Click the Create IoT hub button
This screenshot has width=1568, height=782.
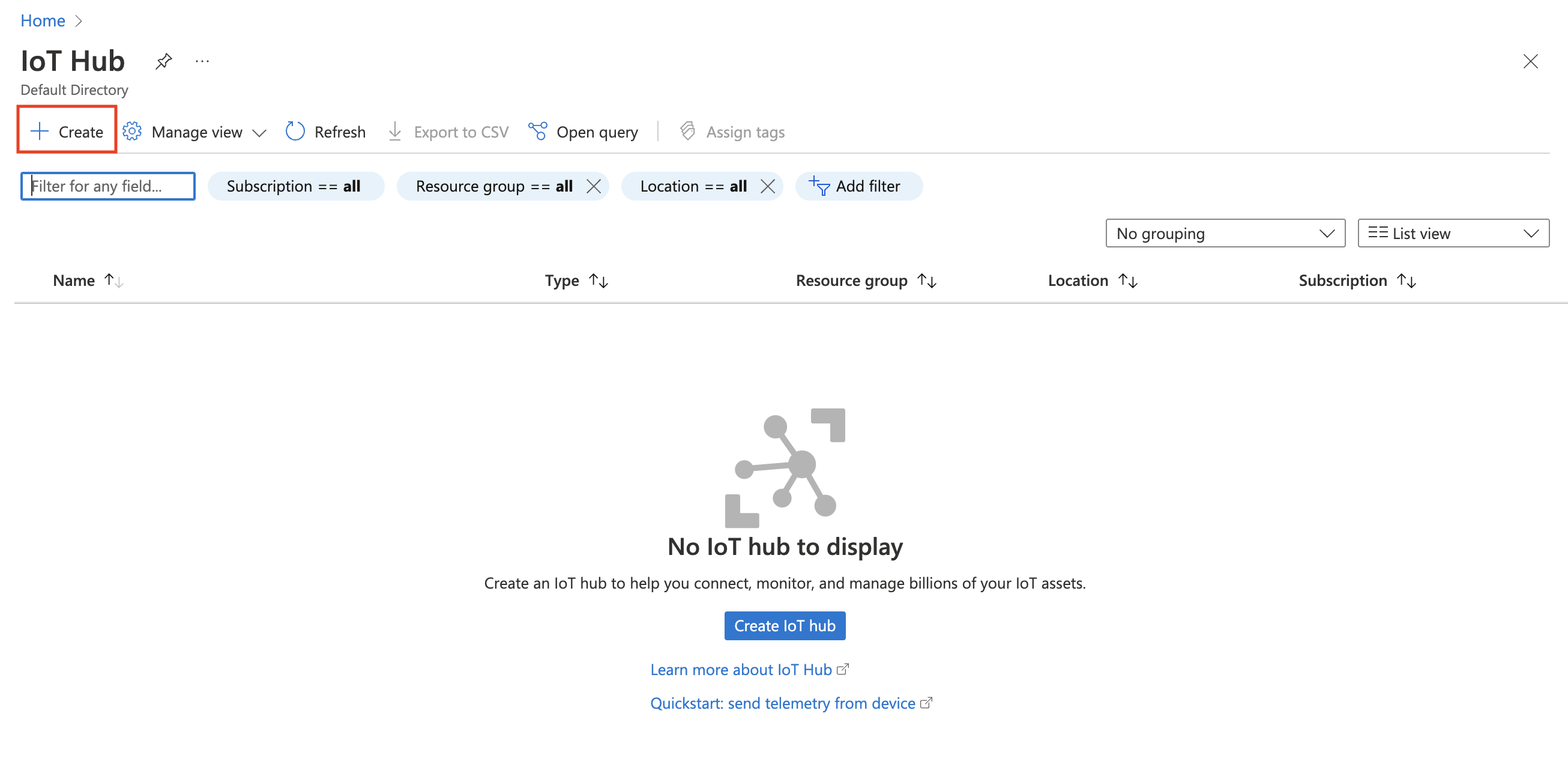click(x=785, y=625)
